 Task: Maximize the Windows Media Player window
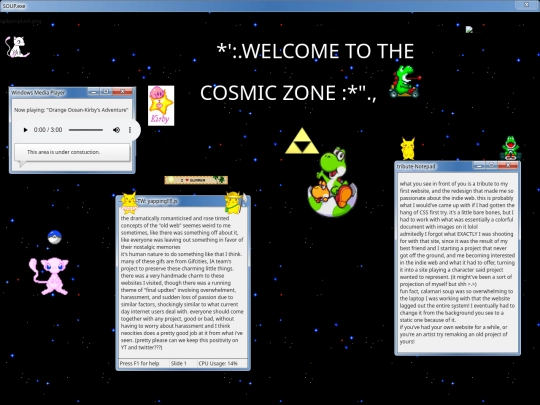106,91
